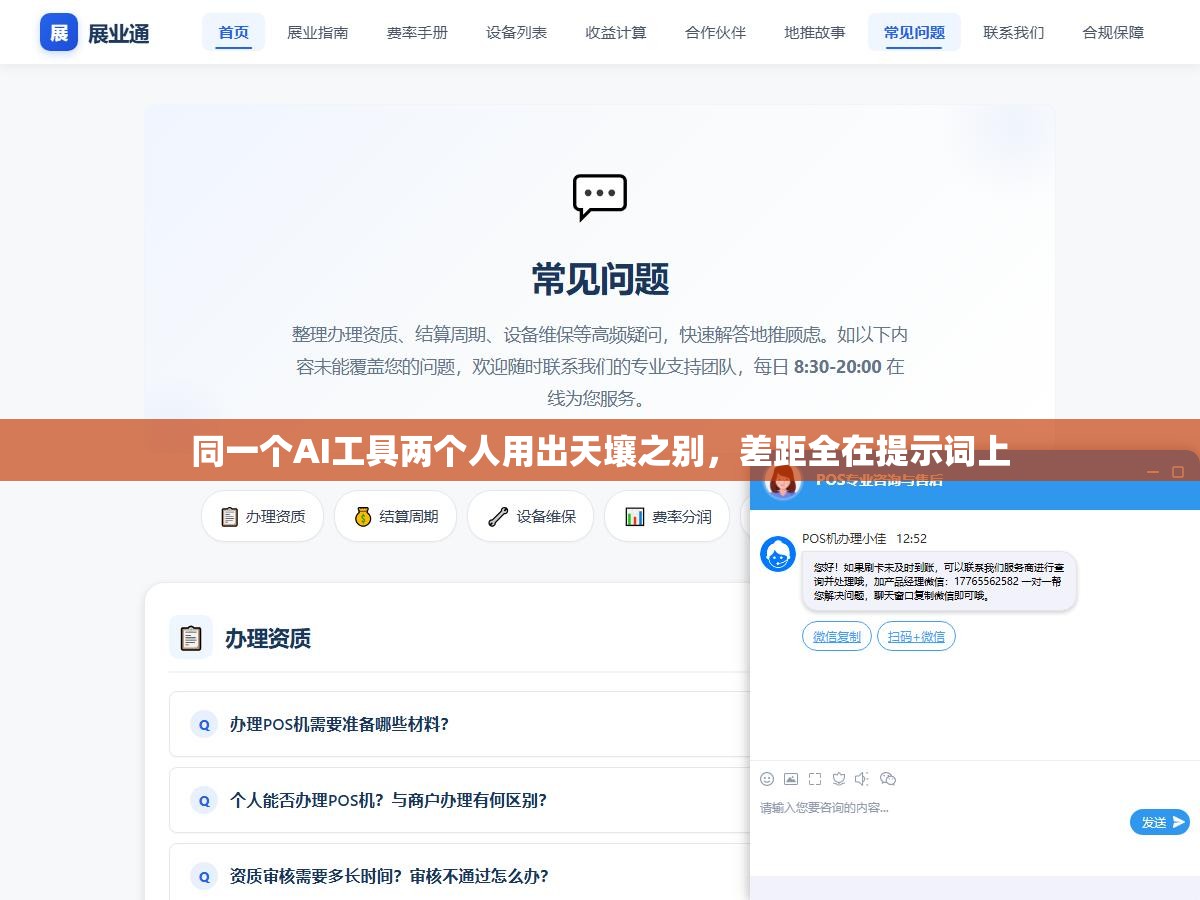Viewport: 1200px width, 900px height.
Task: Minimize the chat window
Action: tap(1154, 471)
